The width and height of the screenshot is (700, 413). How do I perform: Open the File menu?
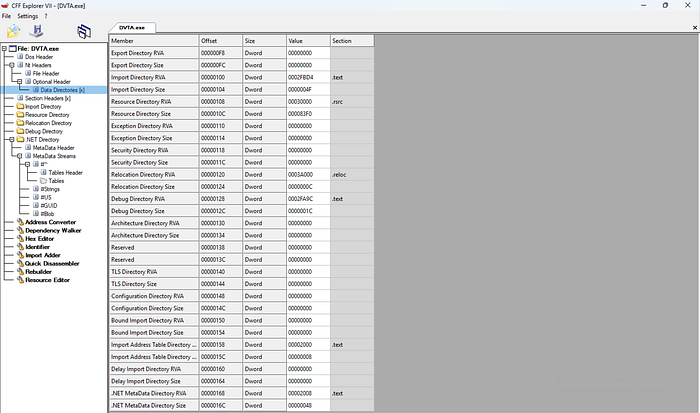point(6,16)
